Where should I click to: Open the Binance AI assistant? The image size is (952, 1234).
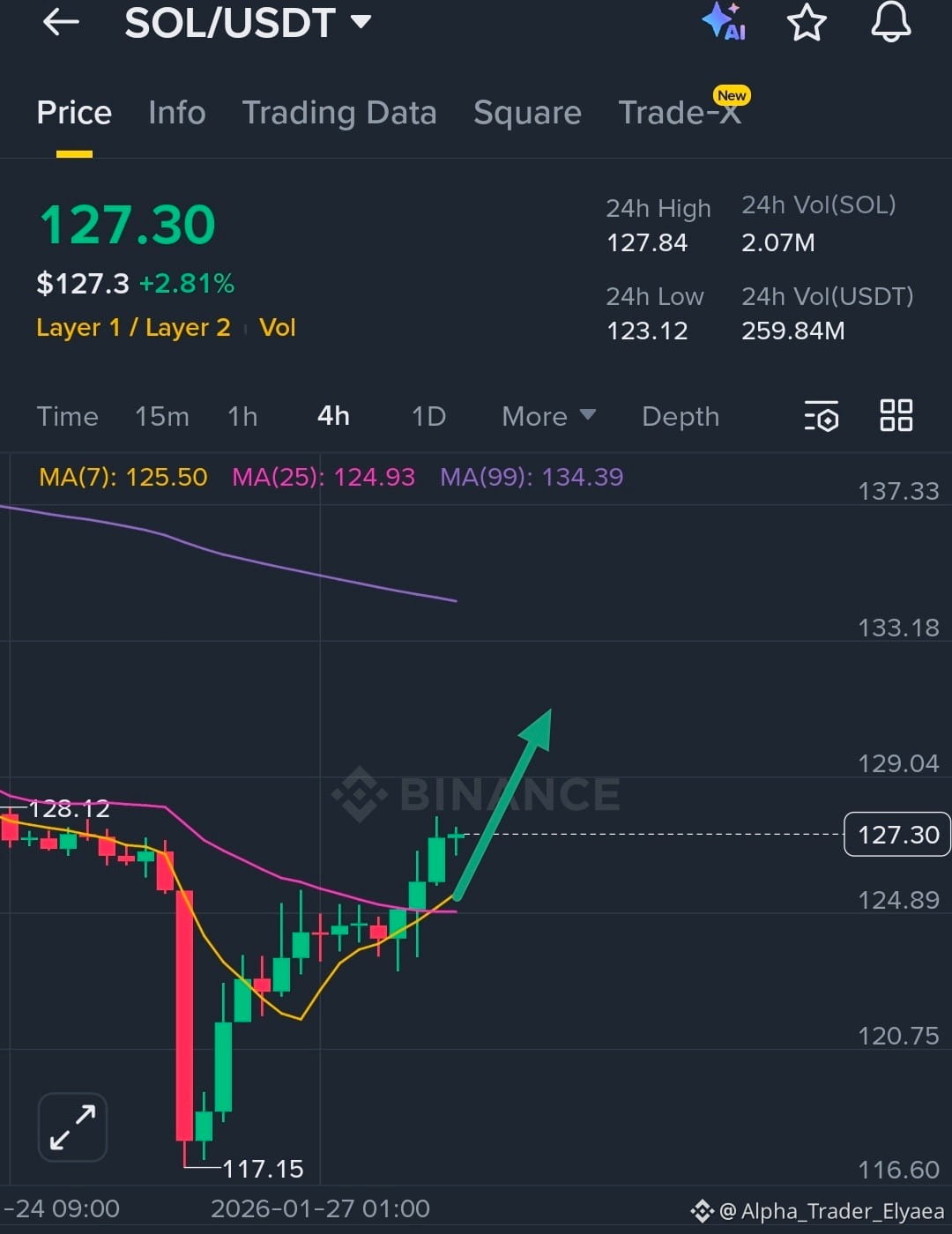tap(725, 23)
